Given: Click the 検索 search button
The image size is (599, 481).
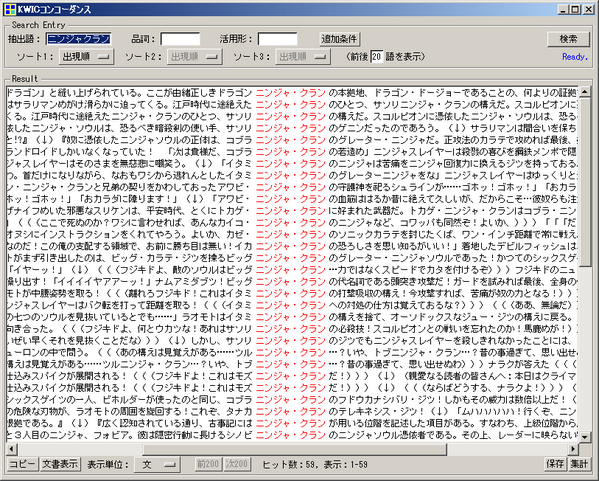Looking at the screenshot, I should [x=568, y=39].
